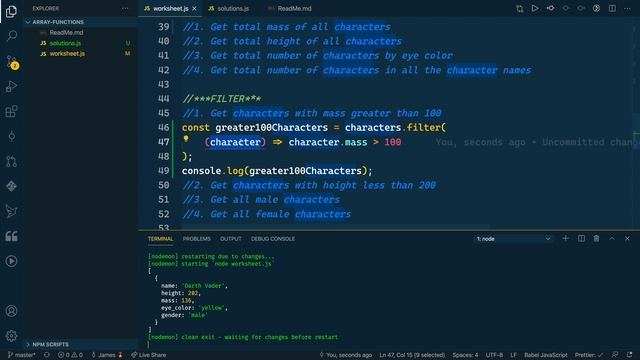Open the Search view in the activity bar
The width and height of the screenshot is (640, 360).
click(11, 36)
